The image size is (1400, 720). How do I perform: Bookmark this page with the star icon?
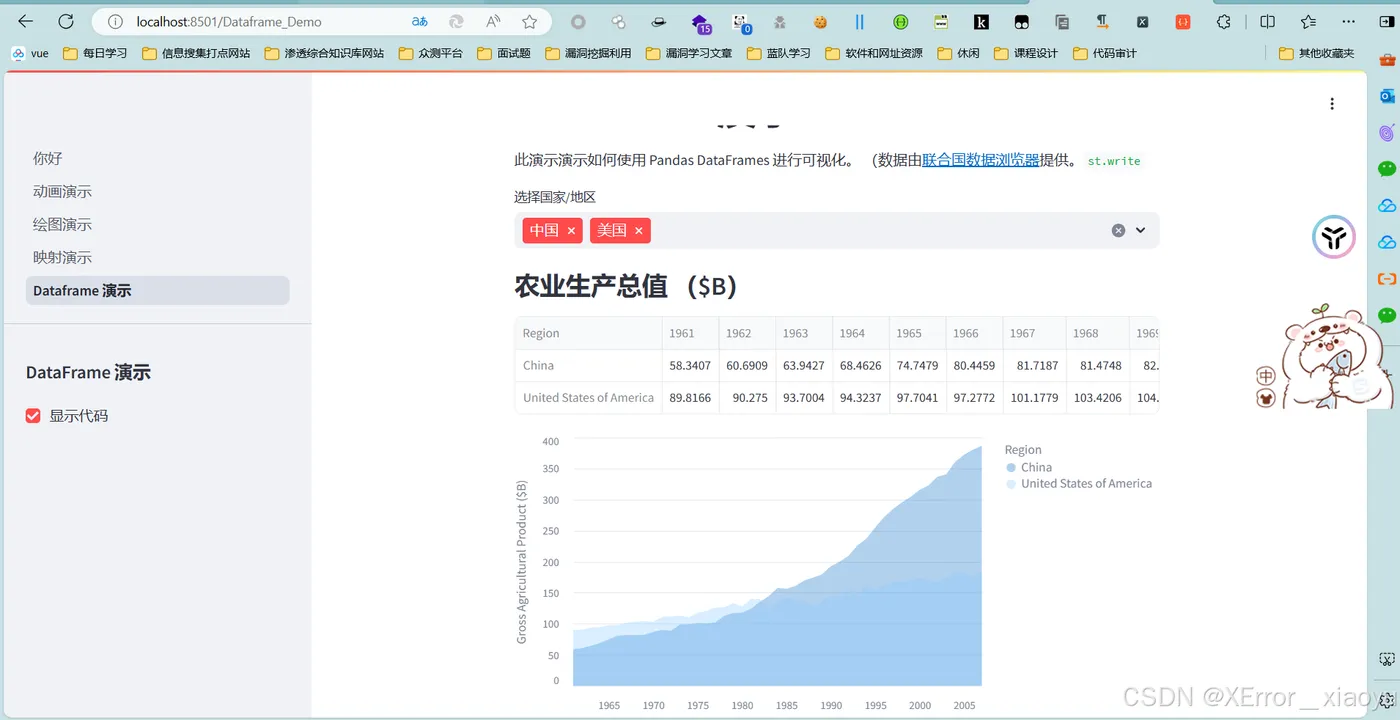(x=530, y=21)
